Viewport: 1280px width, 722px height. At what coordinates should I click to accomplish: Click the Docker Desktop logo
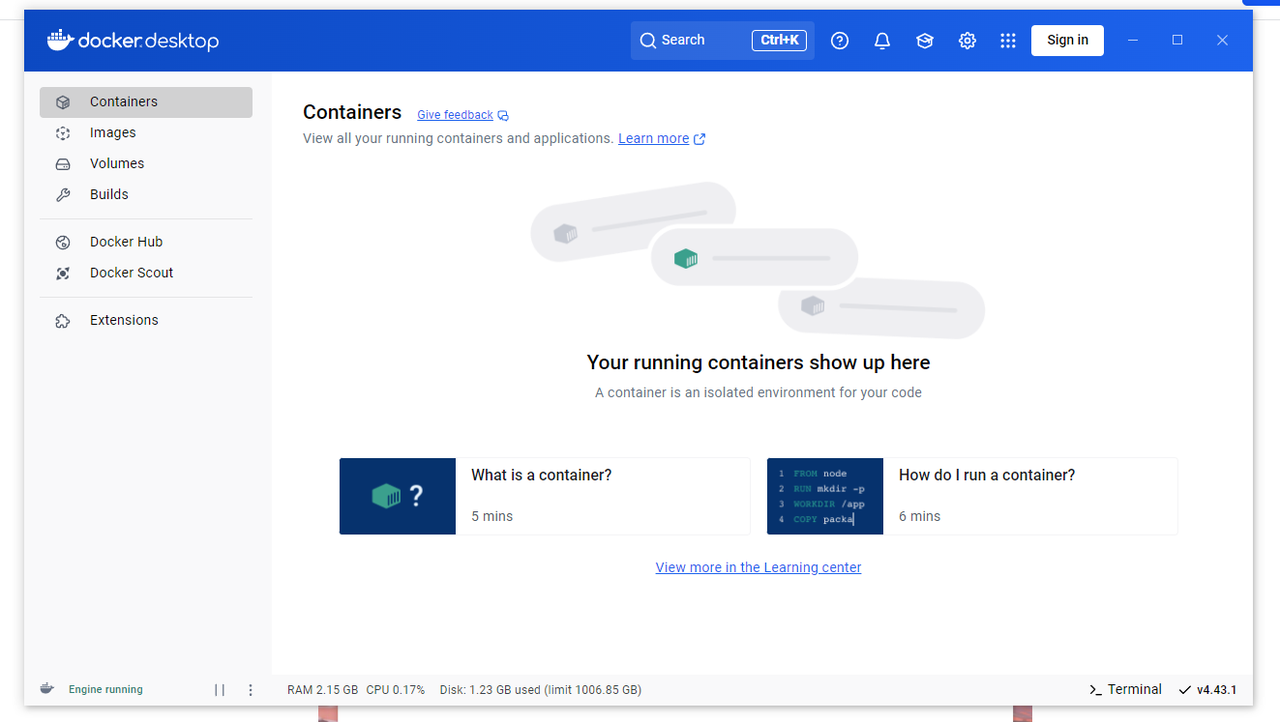point(133,41)
